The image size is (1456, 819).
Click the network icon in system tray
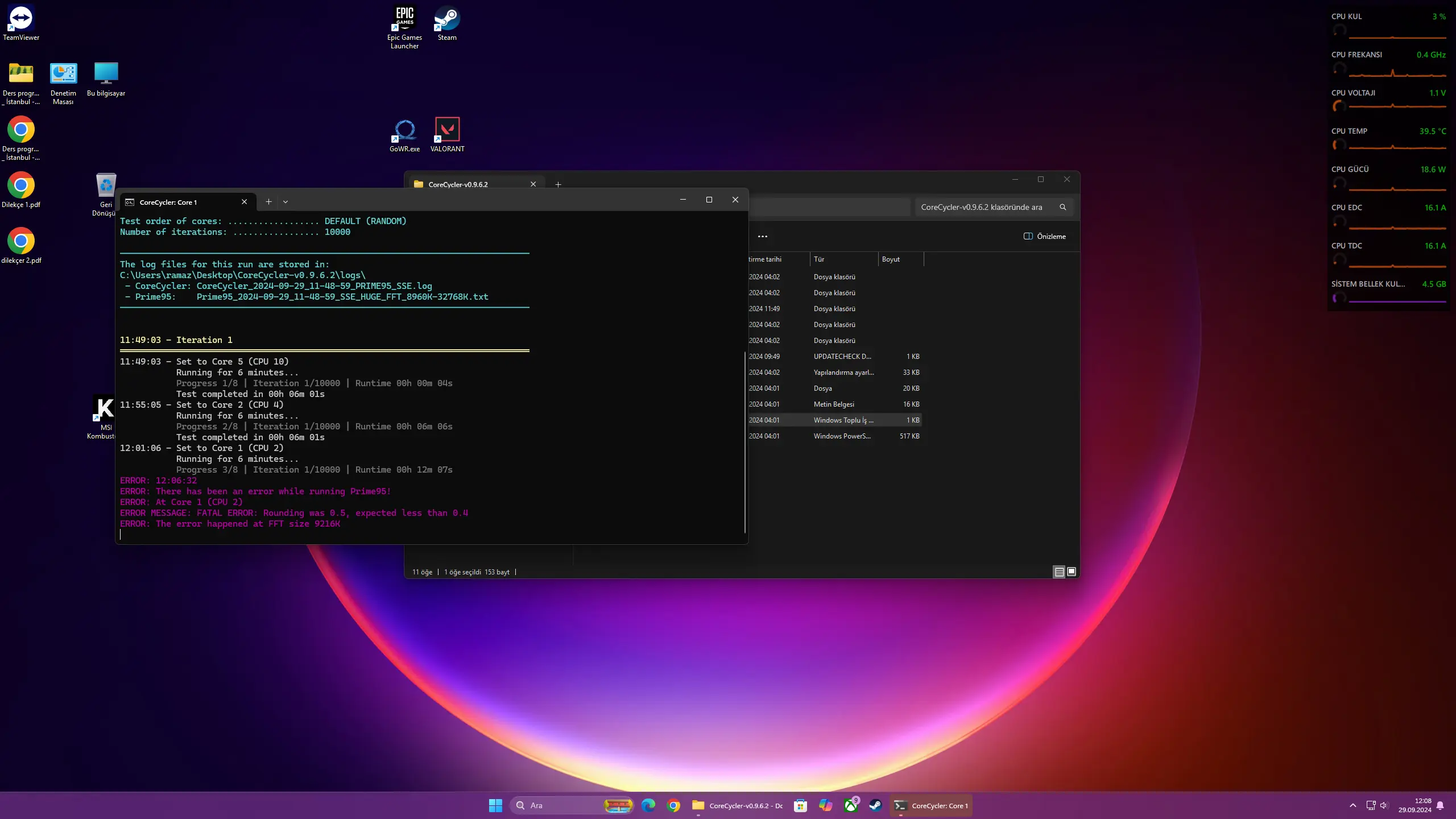click(1371, 805)
